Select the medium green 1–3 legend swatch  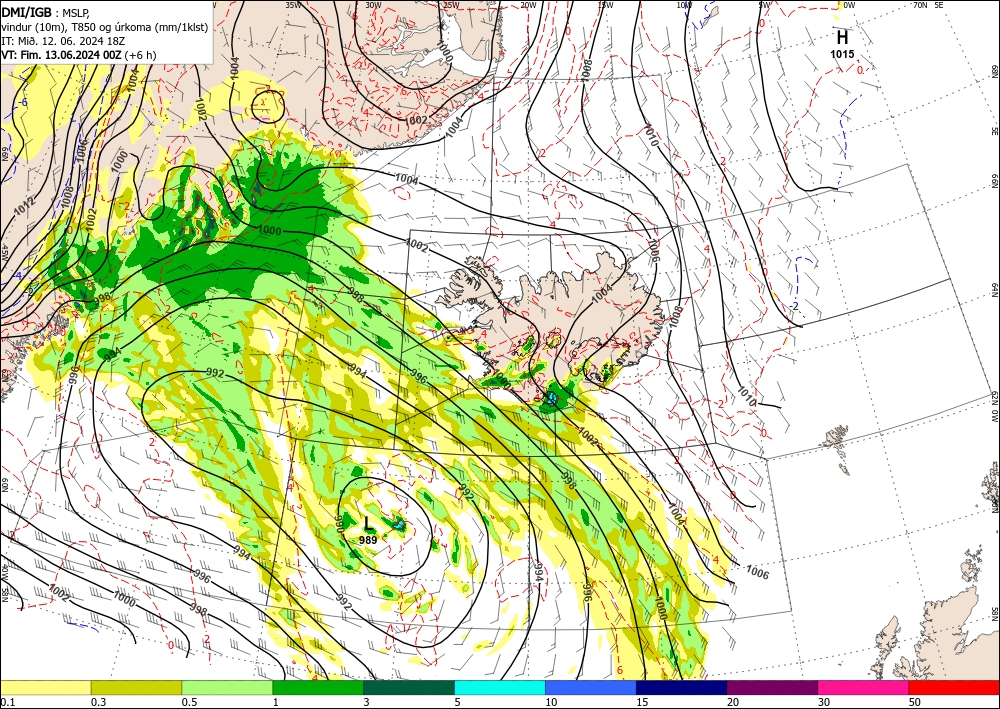(318, 687)
